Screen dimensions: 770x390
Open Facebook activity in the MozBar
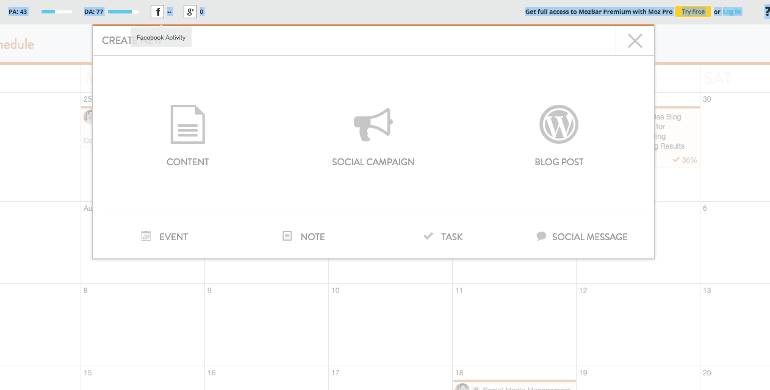click(x=158, y=12)
